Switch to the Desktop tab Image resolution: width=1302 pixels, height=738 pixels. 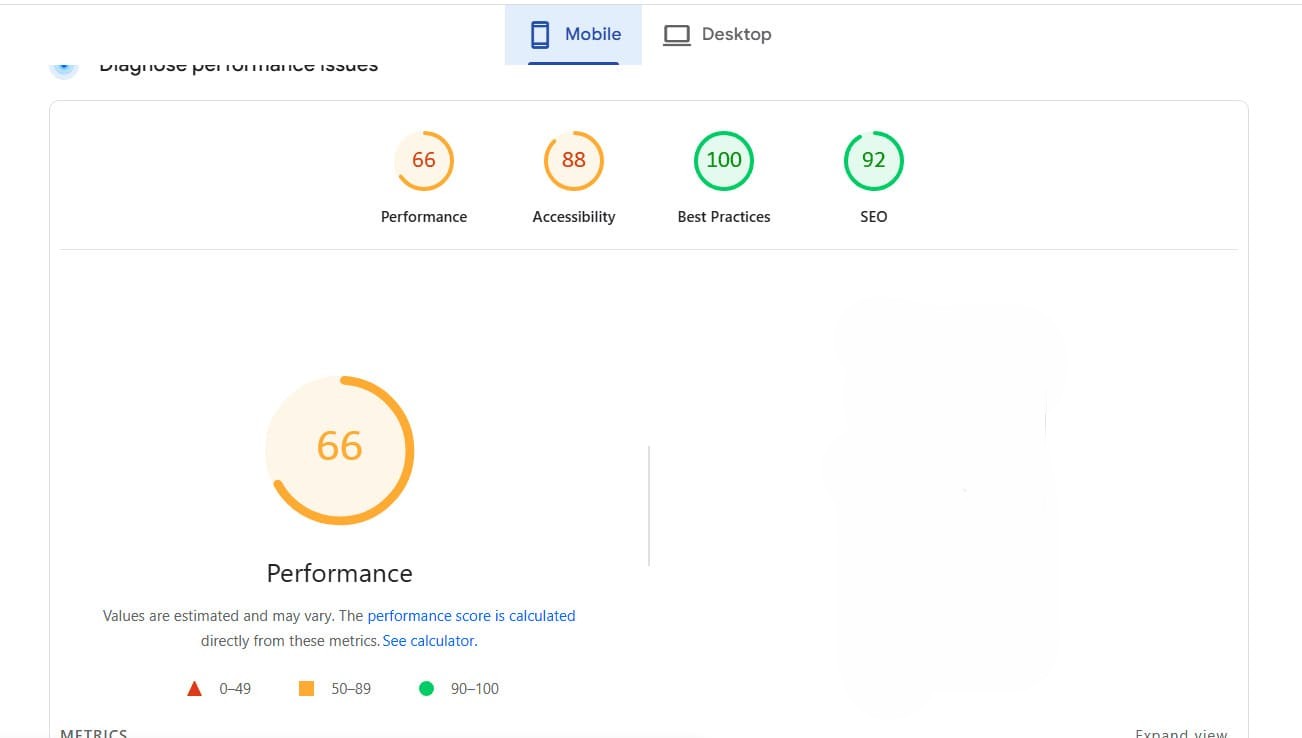[x=716, y=33]
